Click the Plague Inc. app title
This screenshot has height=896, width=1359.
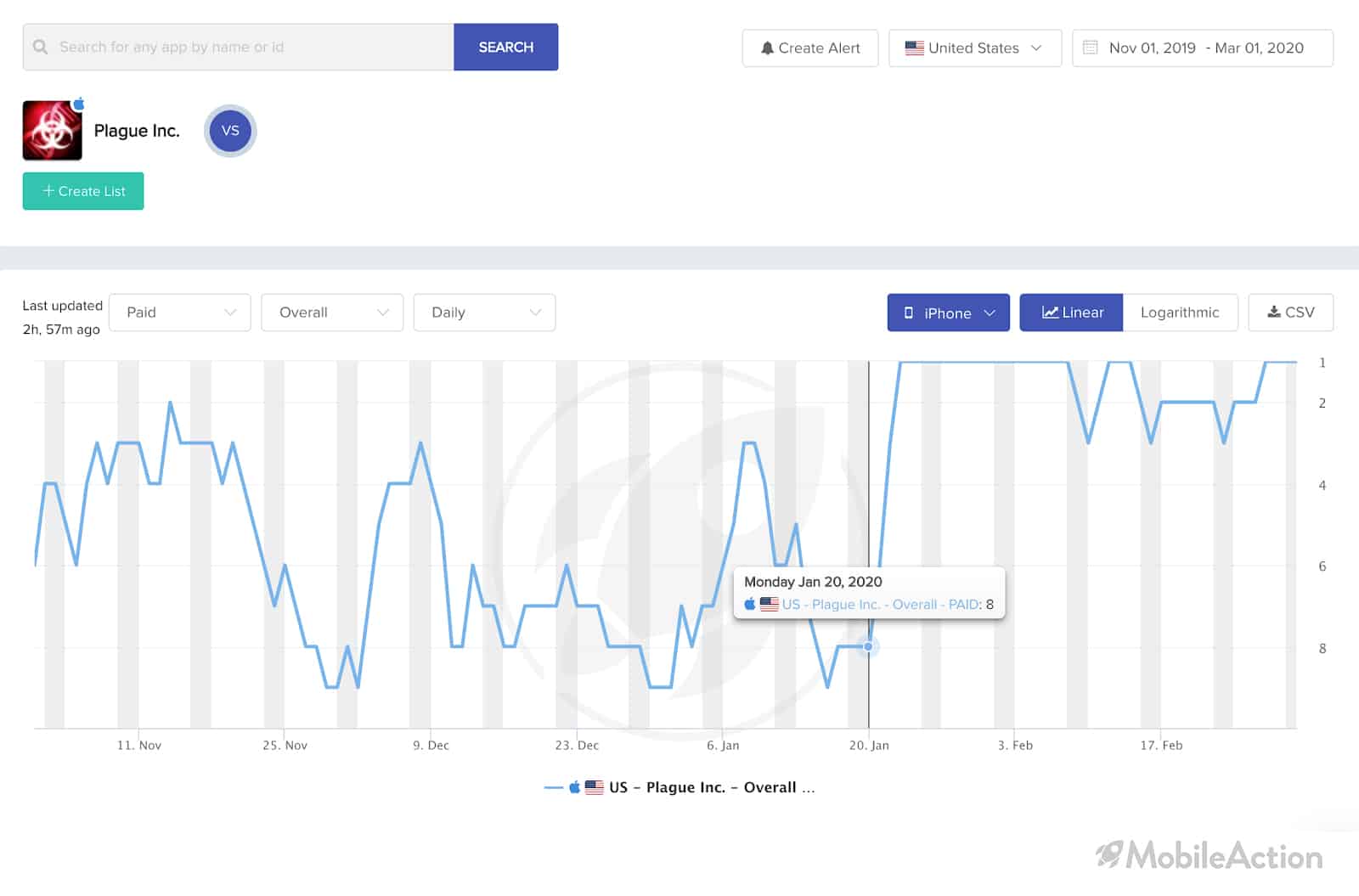pyautogui.click(x=137, y=131)
